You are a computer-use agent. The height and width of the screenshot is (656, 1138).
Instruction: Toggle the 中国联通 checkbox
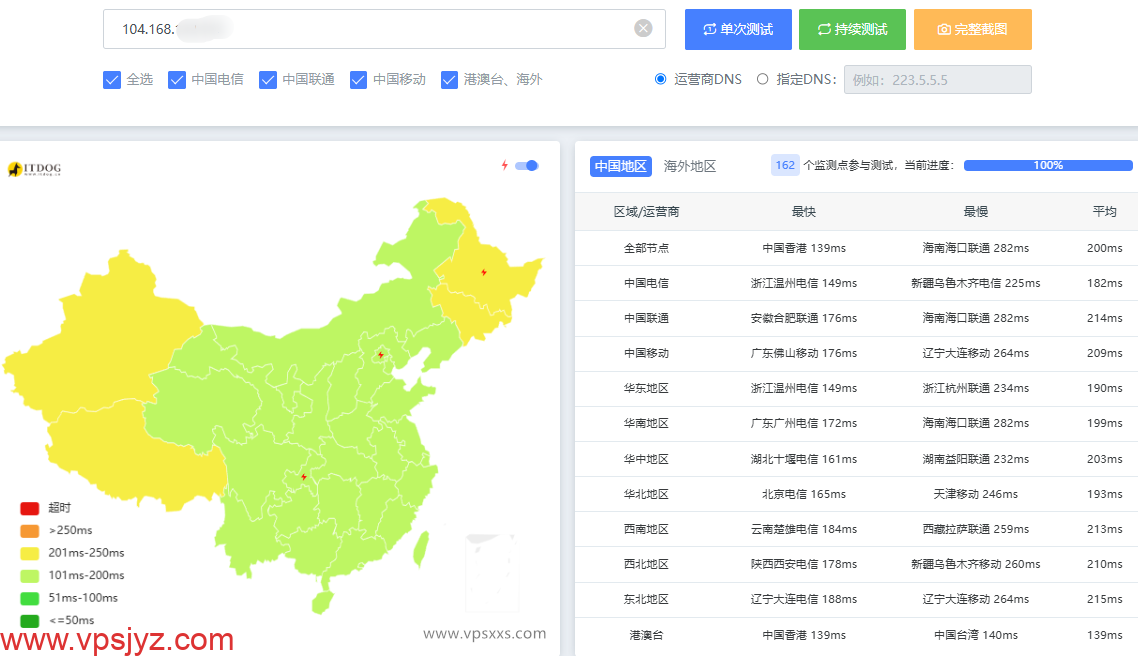(x=268, y=80)
